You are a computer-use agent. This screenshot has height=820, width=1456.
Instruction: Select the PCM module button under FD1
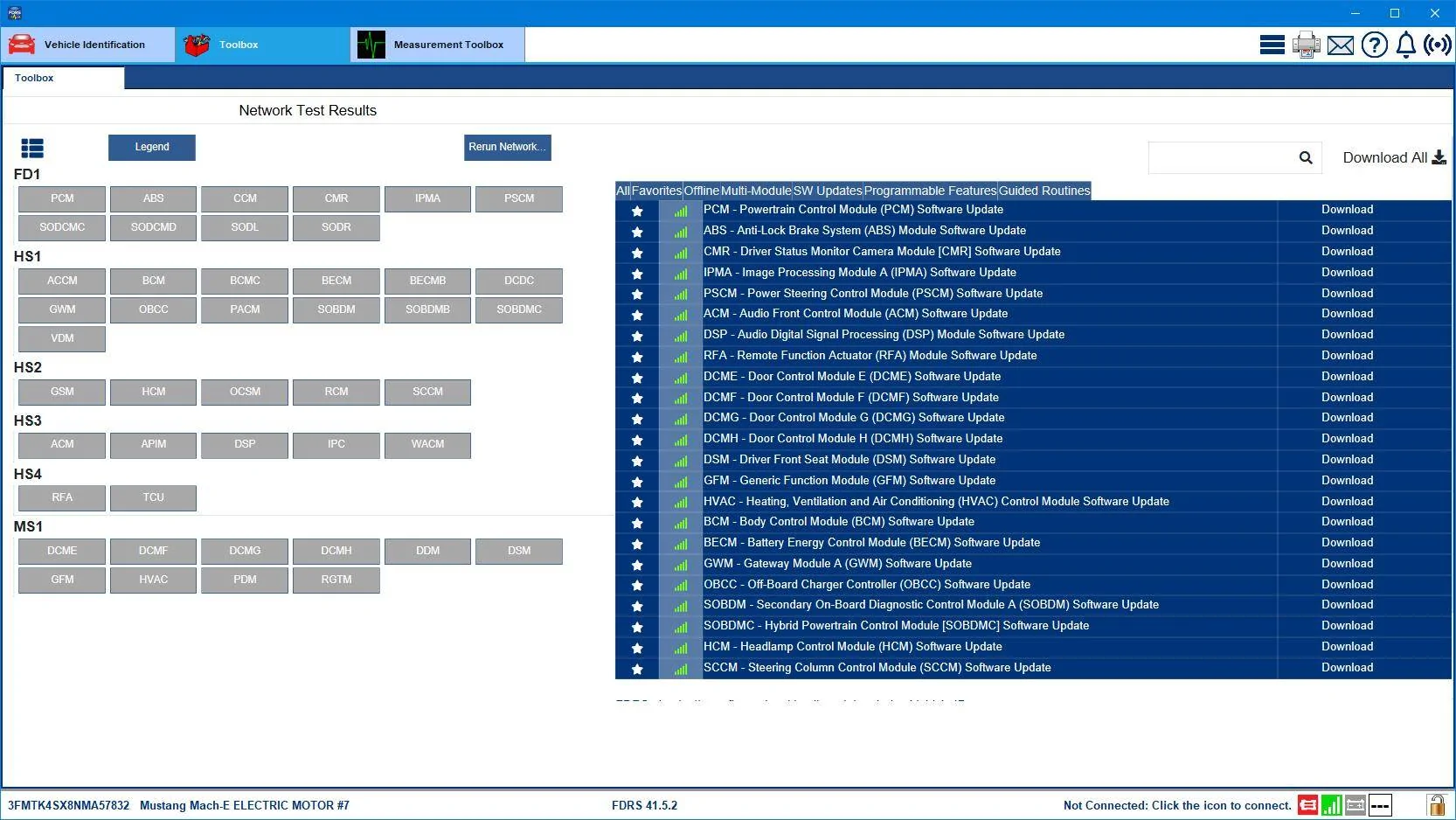point(62,198)
